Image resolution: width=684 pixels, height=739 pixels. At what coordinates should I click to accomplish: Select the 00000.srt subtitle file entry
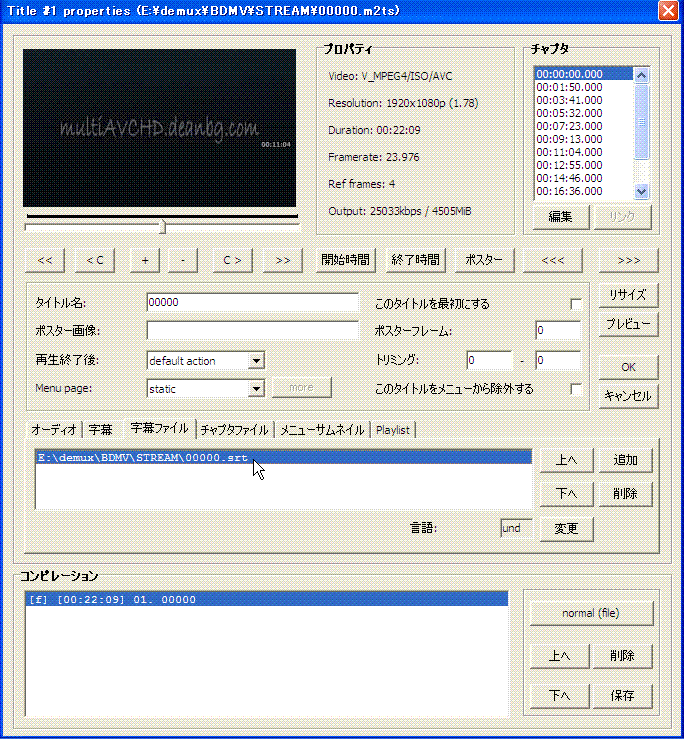[x=284, y=458]
